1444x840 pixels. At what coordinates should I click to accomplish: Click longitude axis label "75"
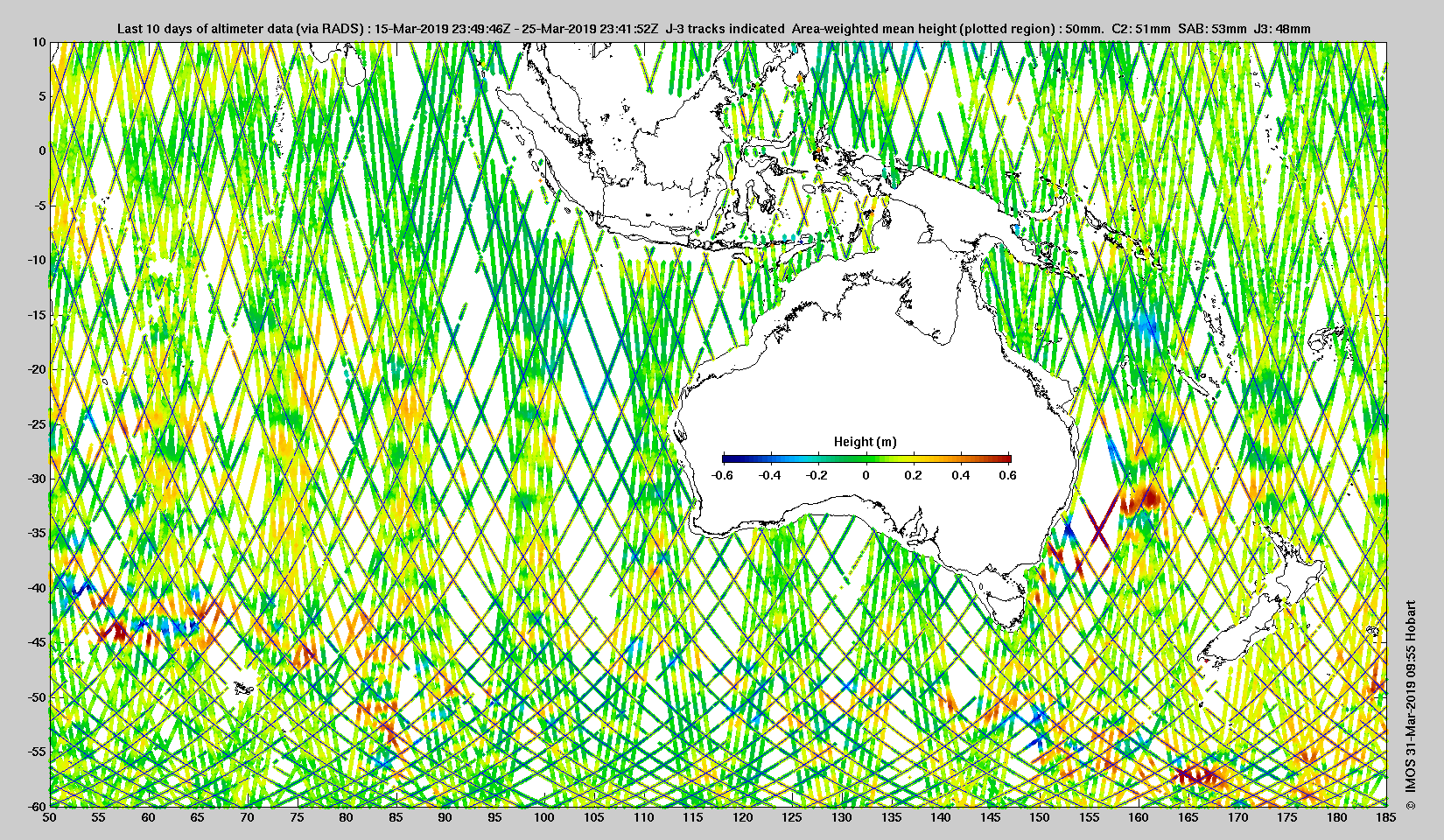click(298, 817)
